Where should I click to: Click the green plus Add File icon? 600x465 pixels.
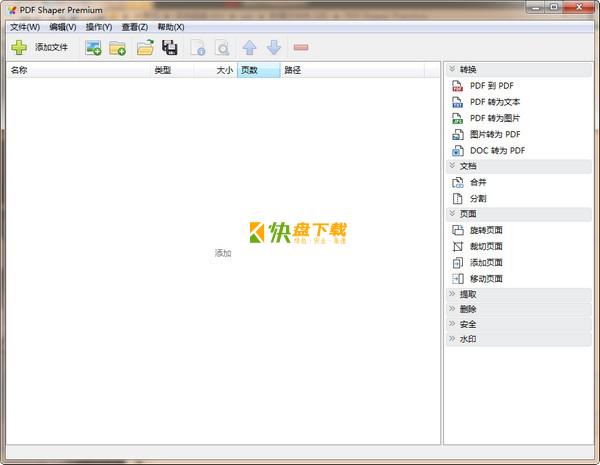[19, 47]
